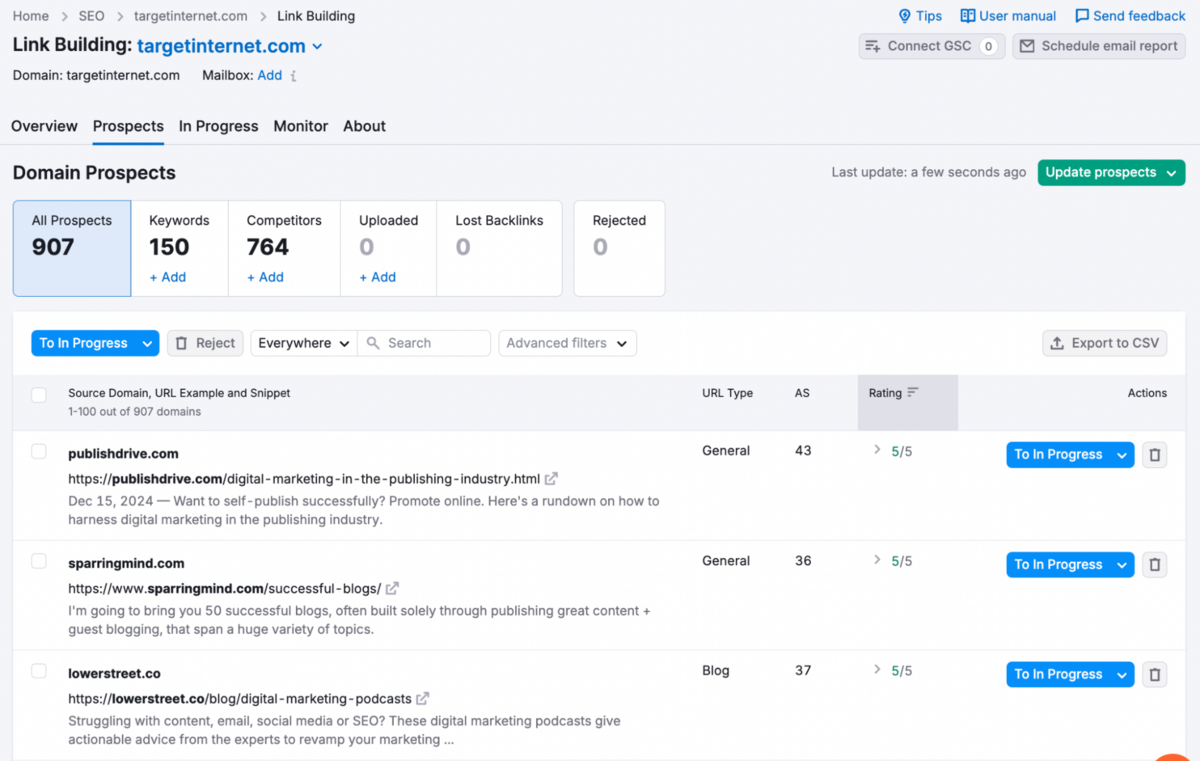Move lowerstreet.co To In Progress

[x=1058, y=675]
